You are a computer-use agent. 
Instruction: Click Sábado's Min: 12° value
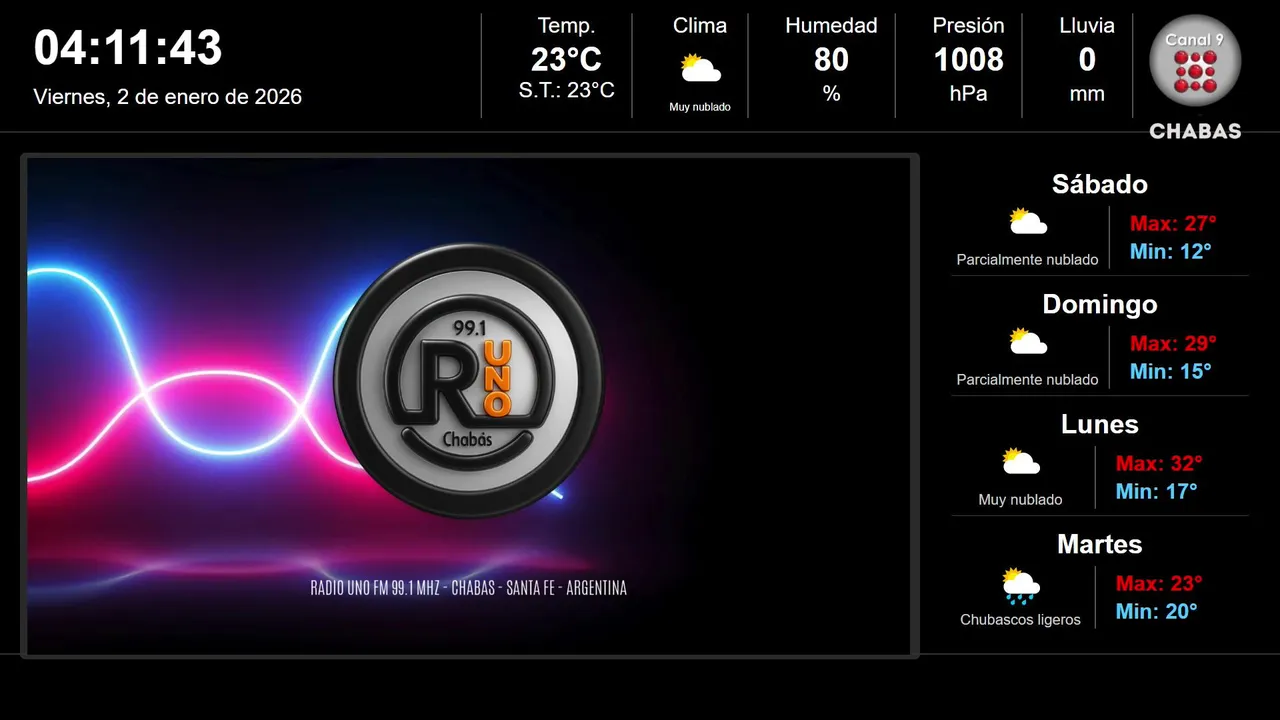pyautogui.click(x=1170, y=251)
